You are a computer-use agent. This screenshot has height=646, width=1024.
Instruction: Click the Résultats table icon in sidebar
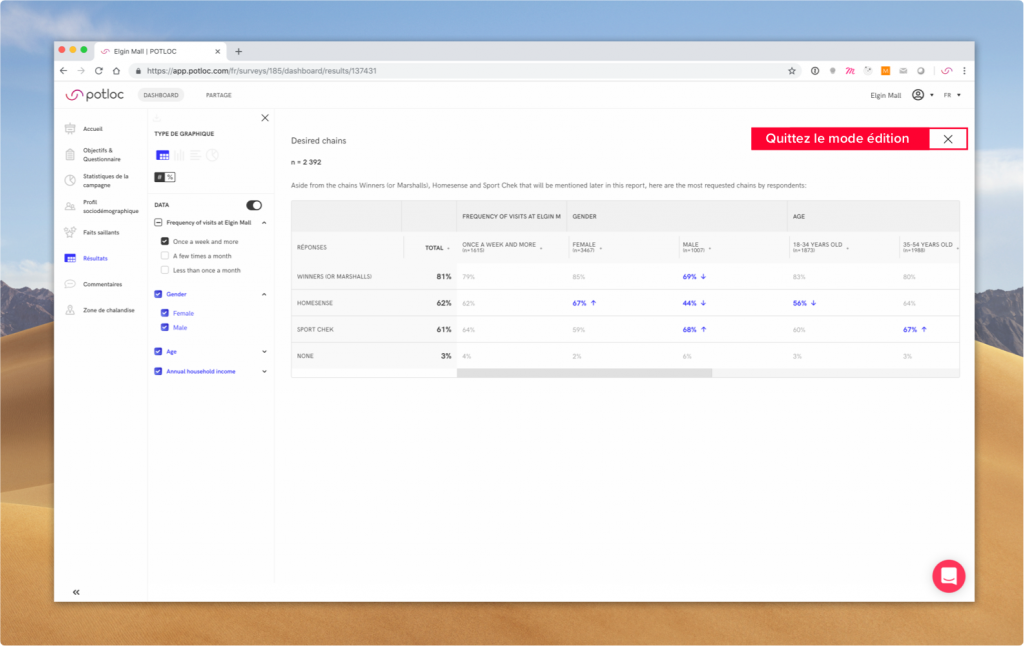70,258
